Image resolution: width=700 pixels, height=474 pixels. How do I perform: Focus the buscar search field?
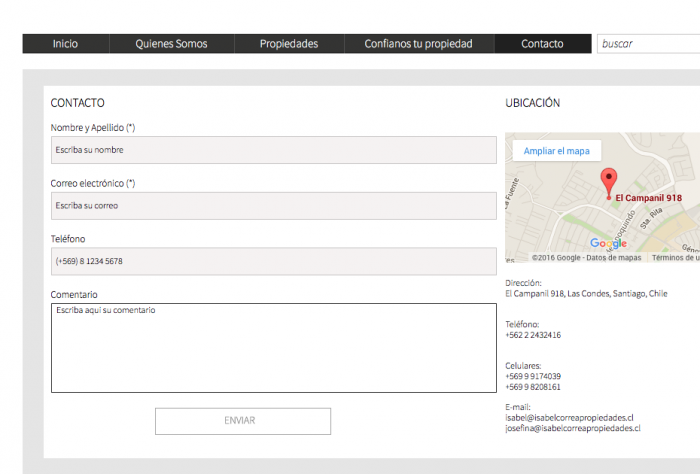click(x=648, y=44)
